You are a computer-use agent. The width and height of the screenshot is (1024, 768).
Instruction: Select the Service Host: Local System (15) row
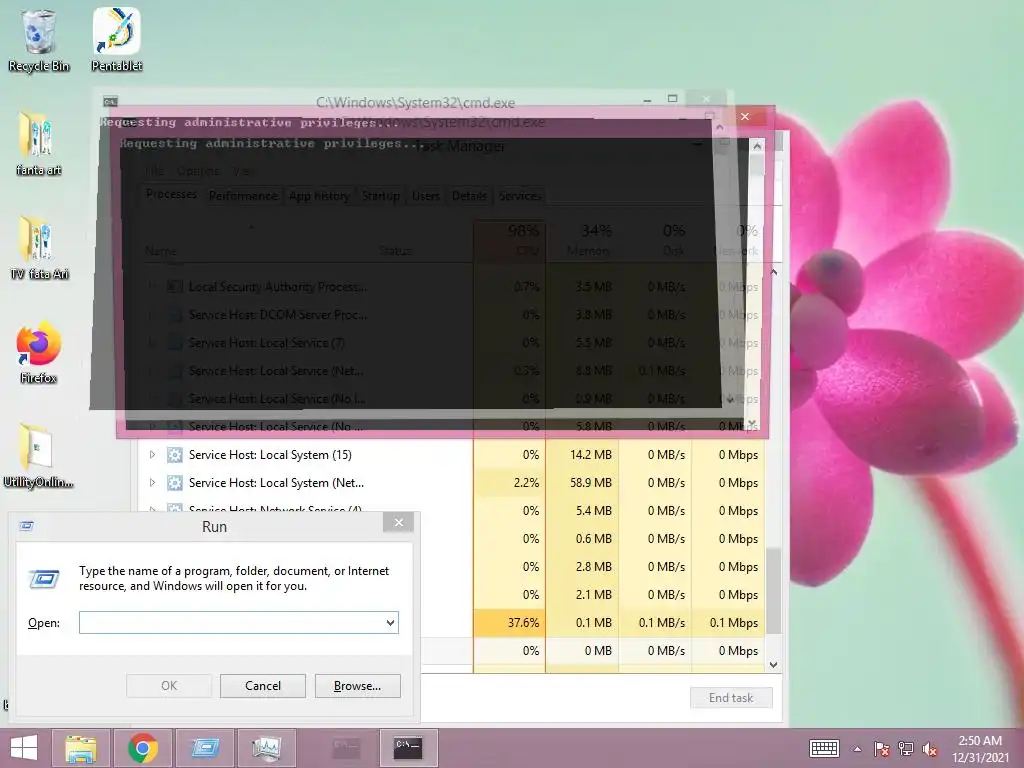(453, 455)
